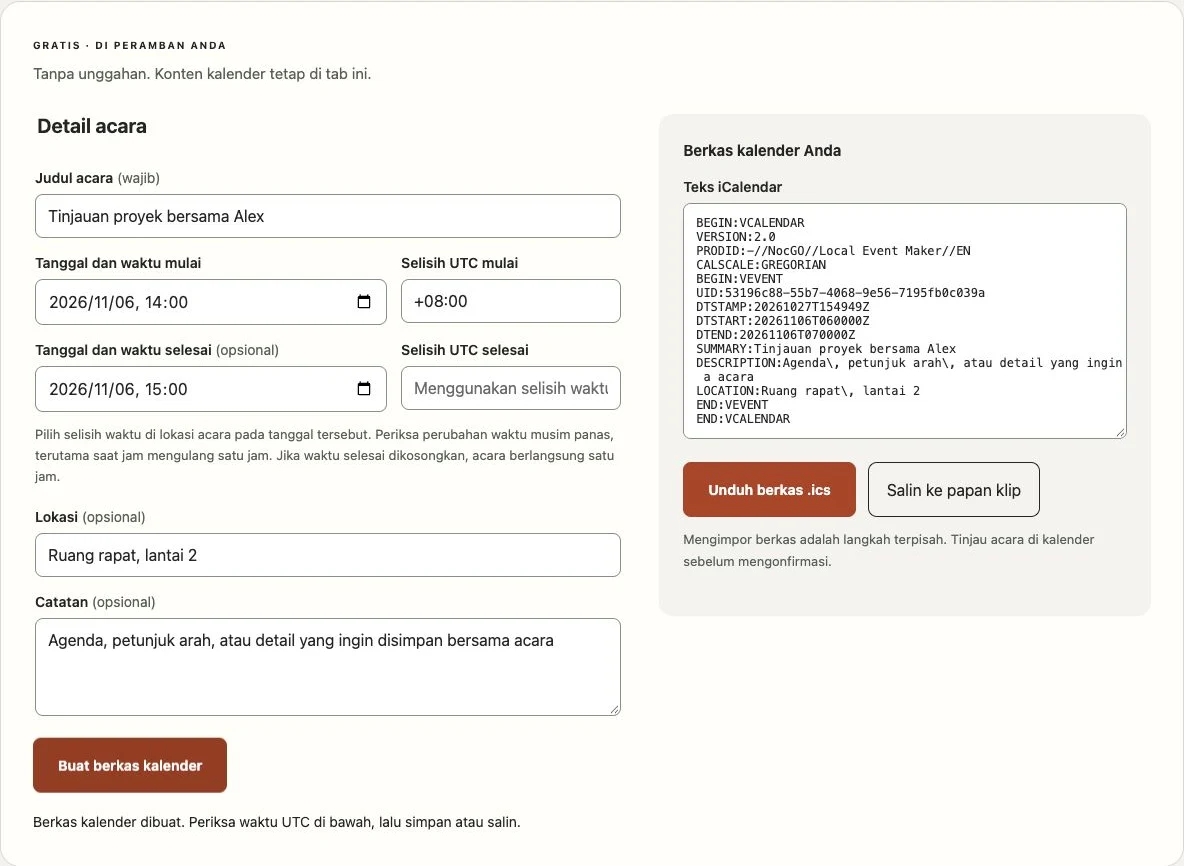The image size is (1184, 866).
Task: Click the Judul acara input field
Action: [328, 216]
